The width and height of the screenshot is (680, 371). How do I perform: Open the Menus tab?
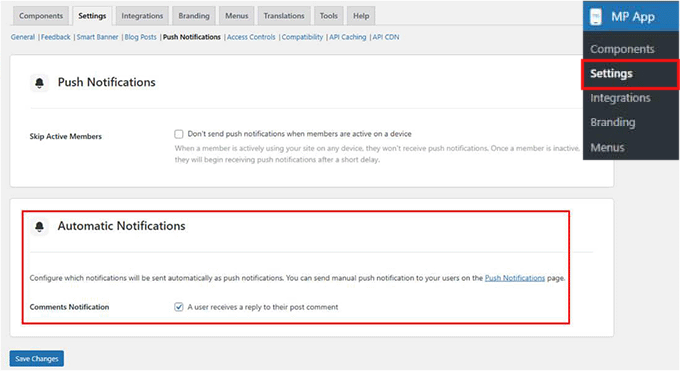pyautogui.click(x=236, y=16)
